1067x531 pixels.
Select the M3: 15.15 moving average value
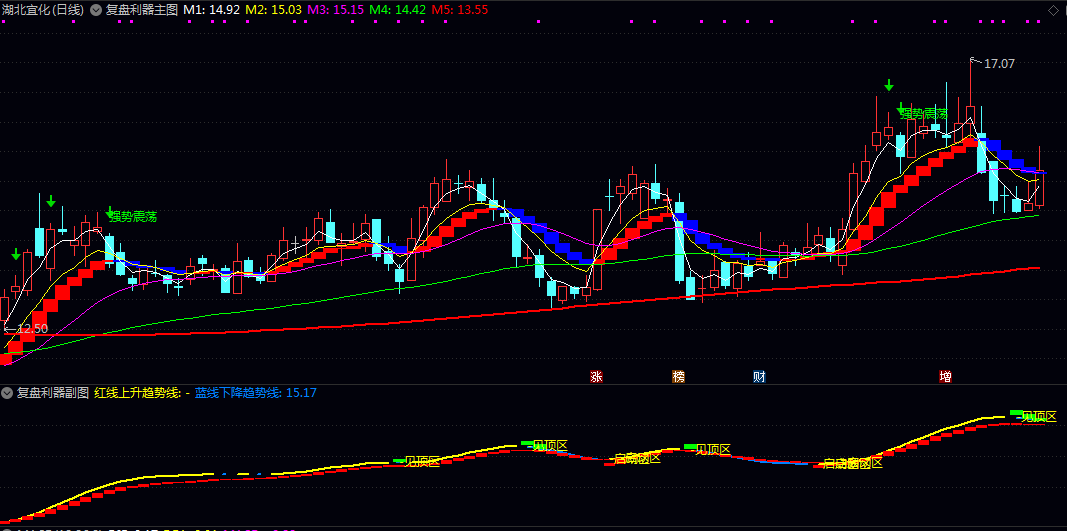click(x=335, y=10)
